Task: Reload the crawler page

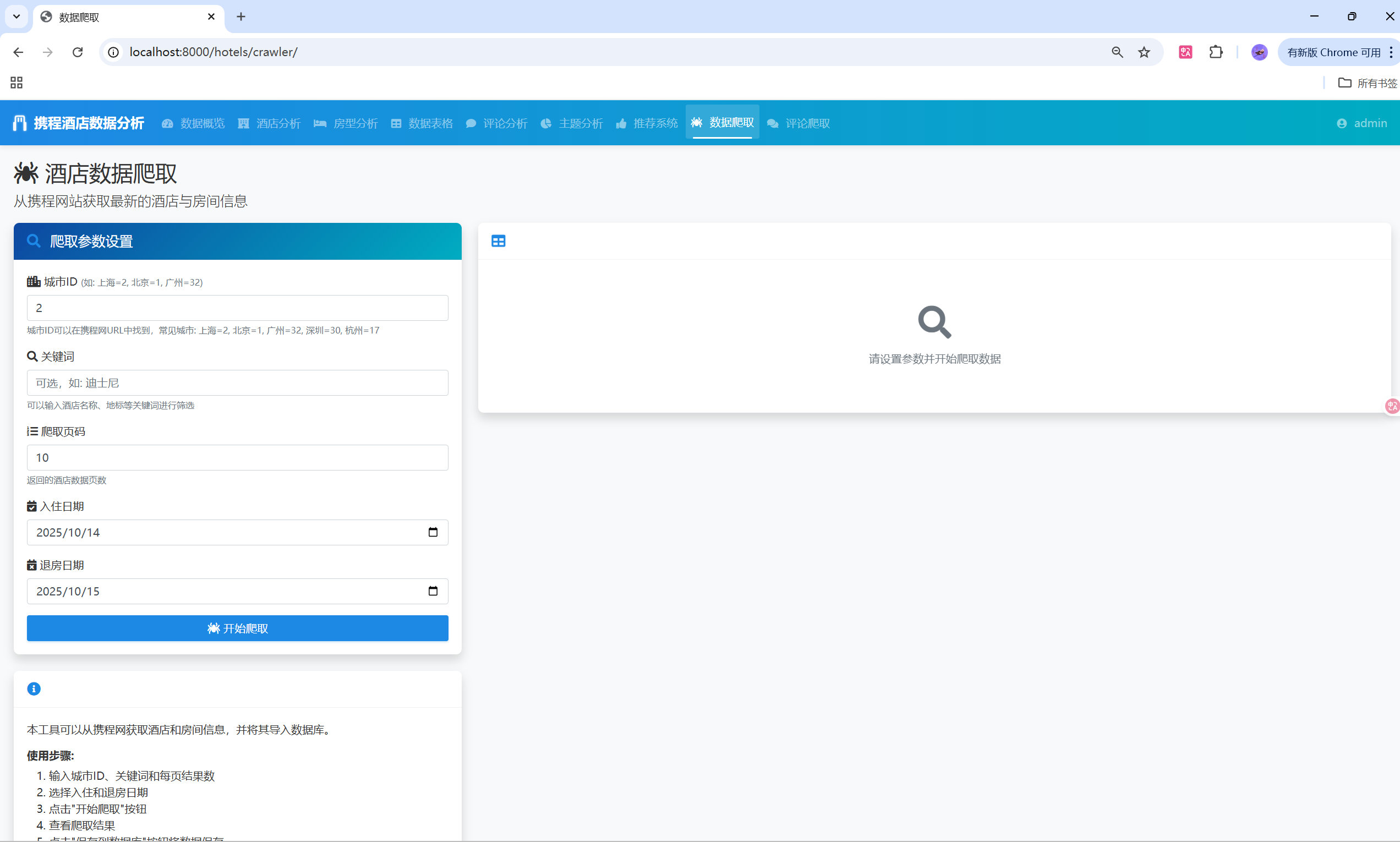Action: click(78, 52)
